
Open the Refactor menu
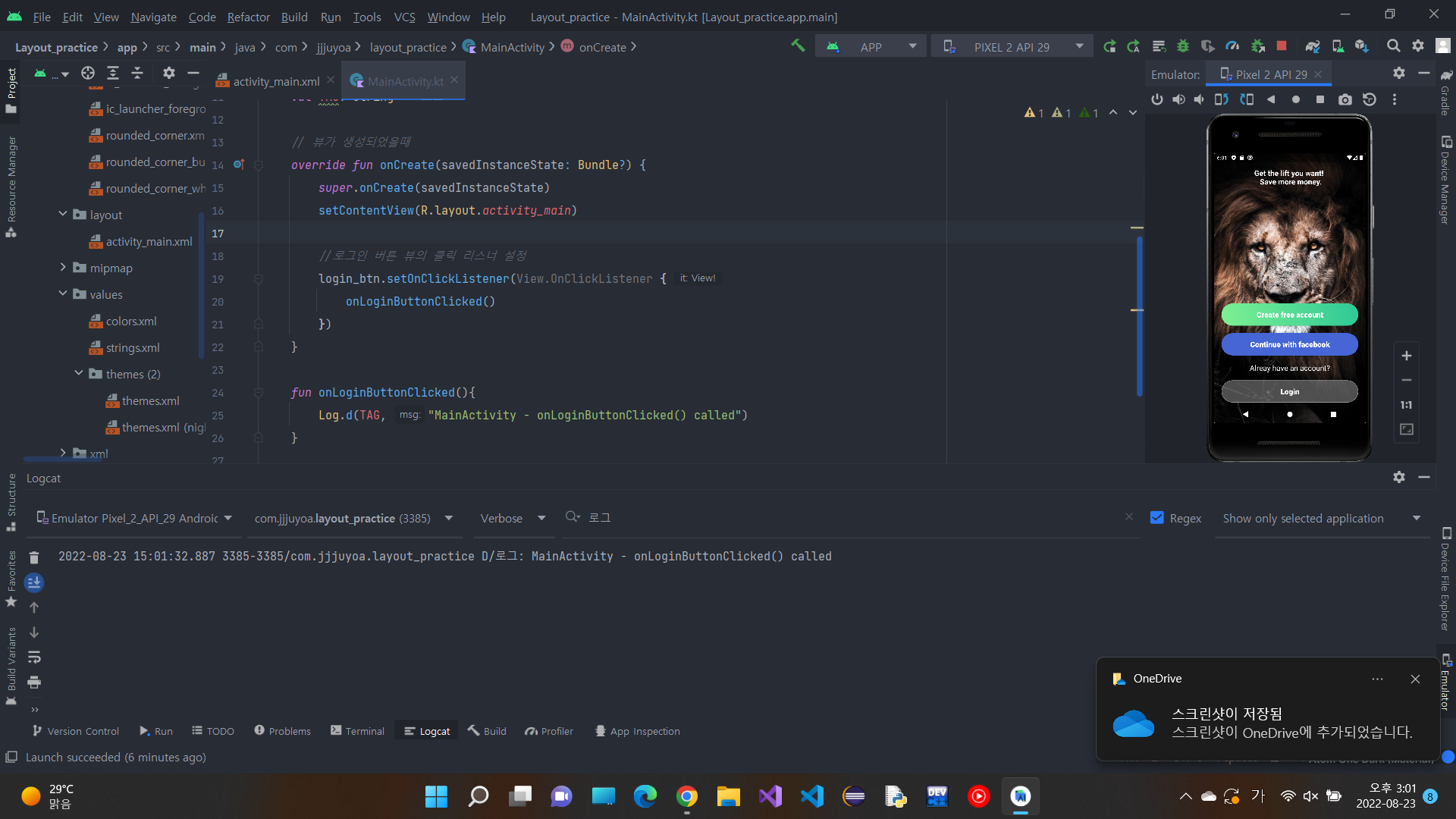248,17
